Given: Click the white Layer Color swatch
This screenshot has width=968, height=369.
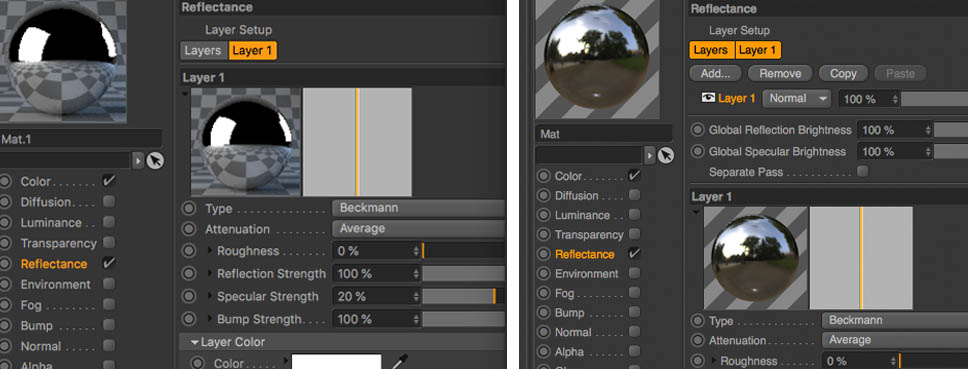Looking at the screenshot, I should point(336,362).
